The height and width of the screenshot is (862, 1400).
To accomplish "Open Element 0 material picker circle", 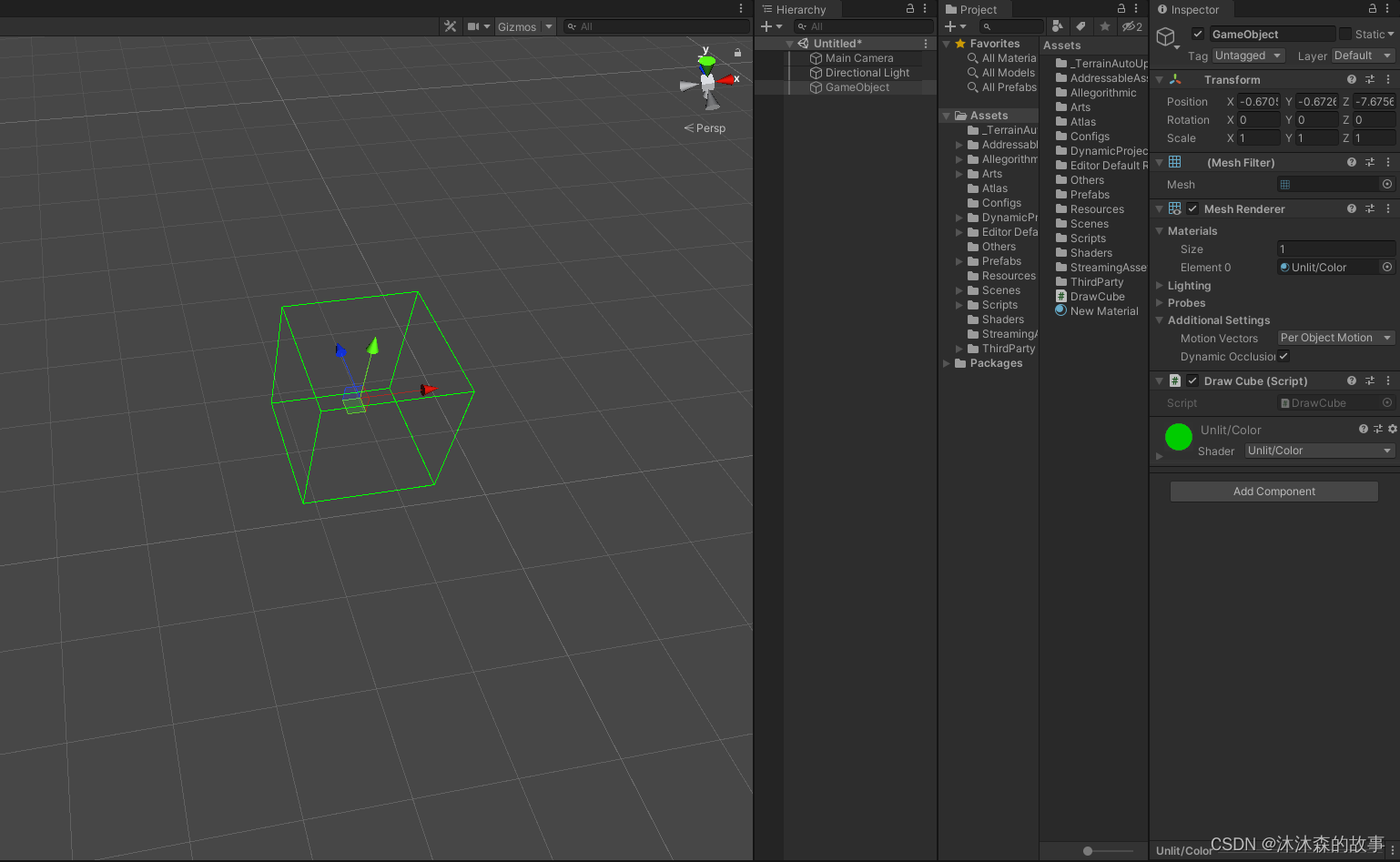I will tap(1387, 267).
